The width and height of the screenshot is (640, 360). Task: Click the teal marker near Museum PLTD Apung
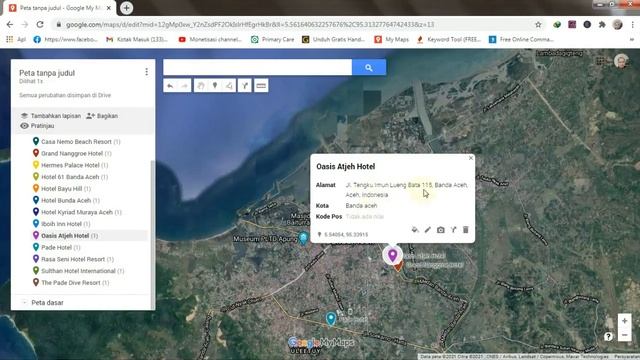pyautogui.click(x=303, y=238)
